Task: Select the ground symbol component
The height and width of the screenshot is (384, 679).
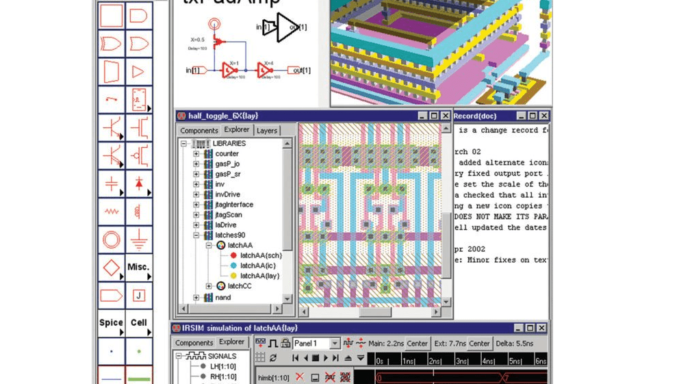Action: (x=139, y=239)
